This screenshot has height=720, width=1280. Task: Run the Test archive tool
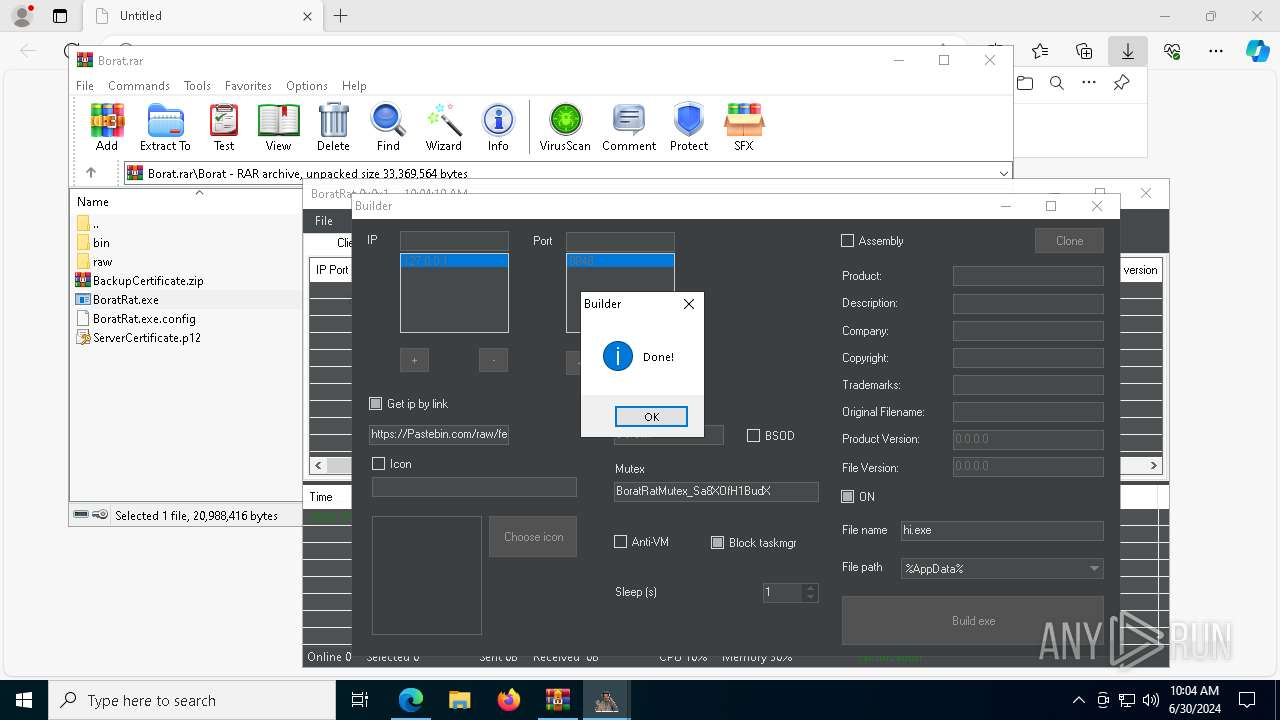[224, 127]
